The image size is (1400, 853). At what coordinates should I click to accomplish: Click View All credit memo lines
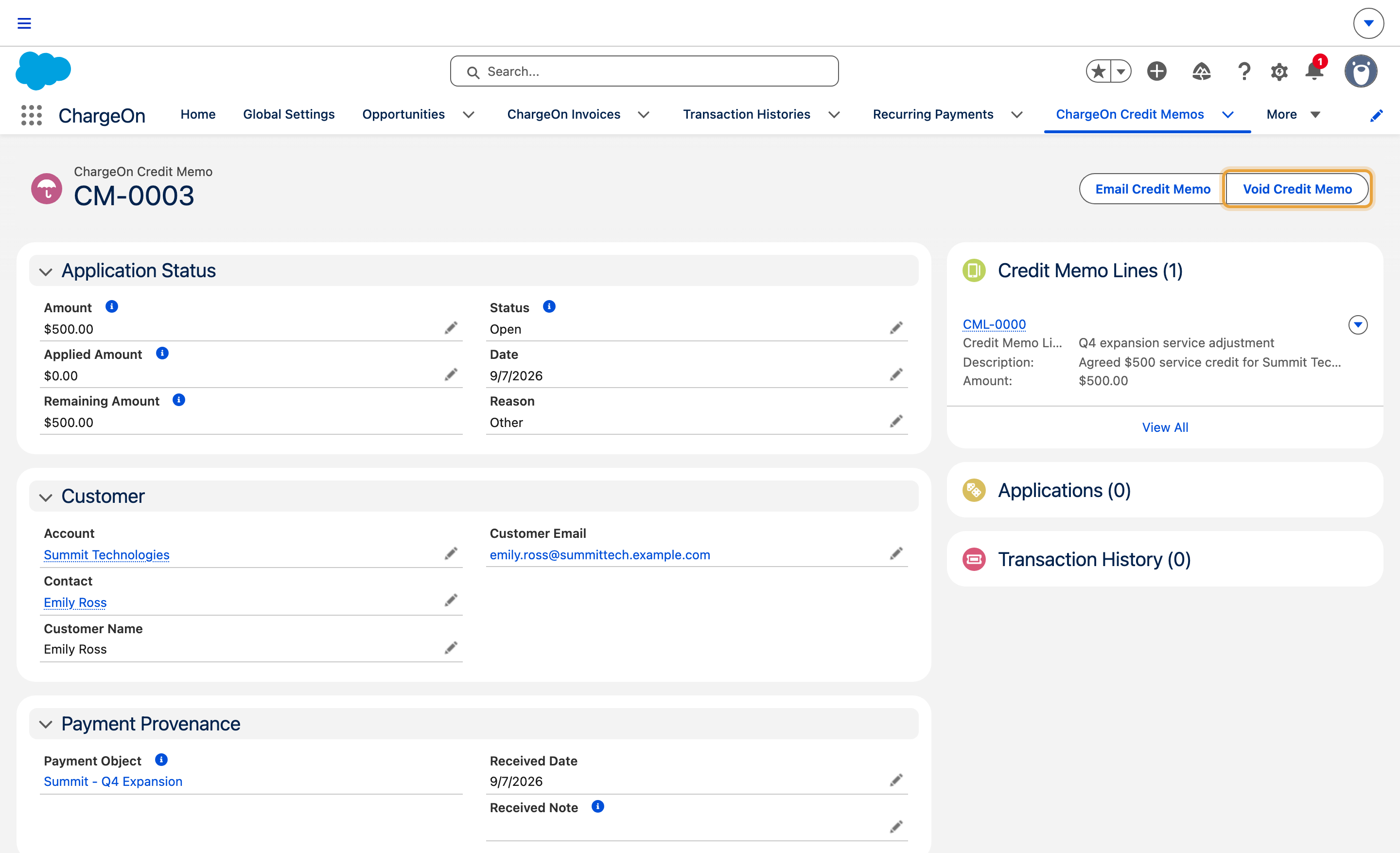click(1165, 427)
